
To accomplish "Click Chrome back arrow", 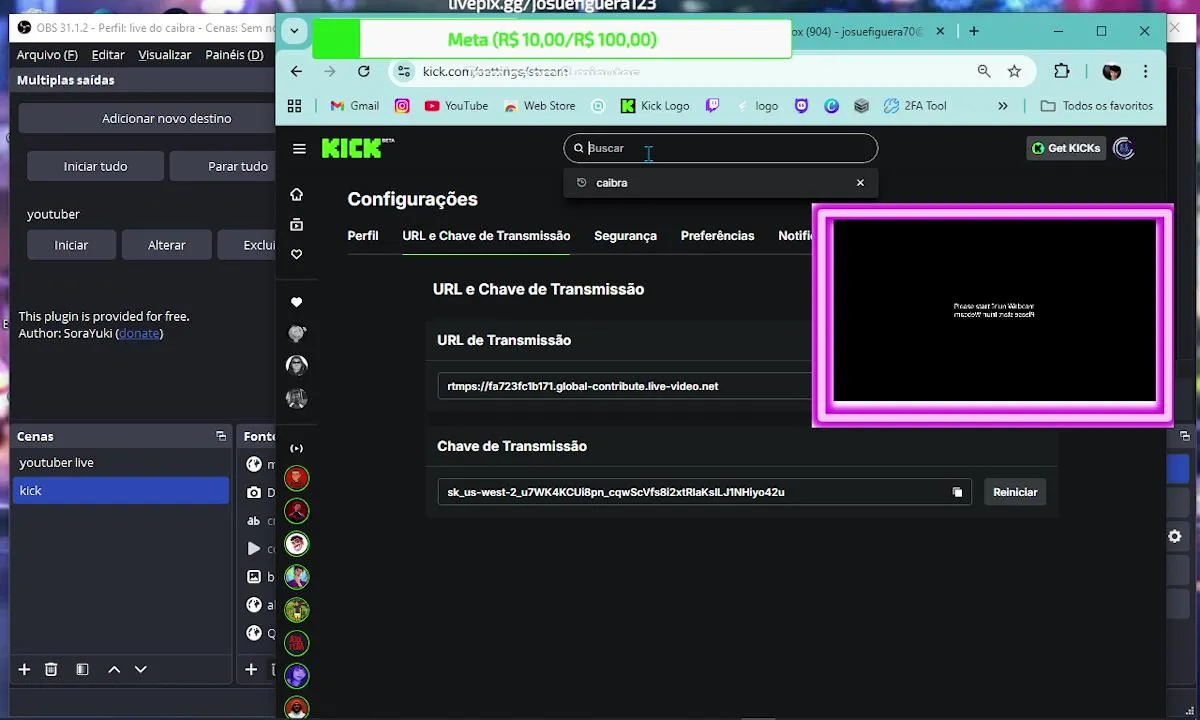I will click(296, 71).
